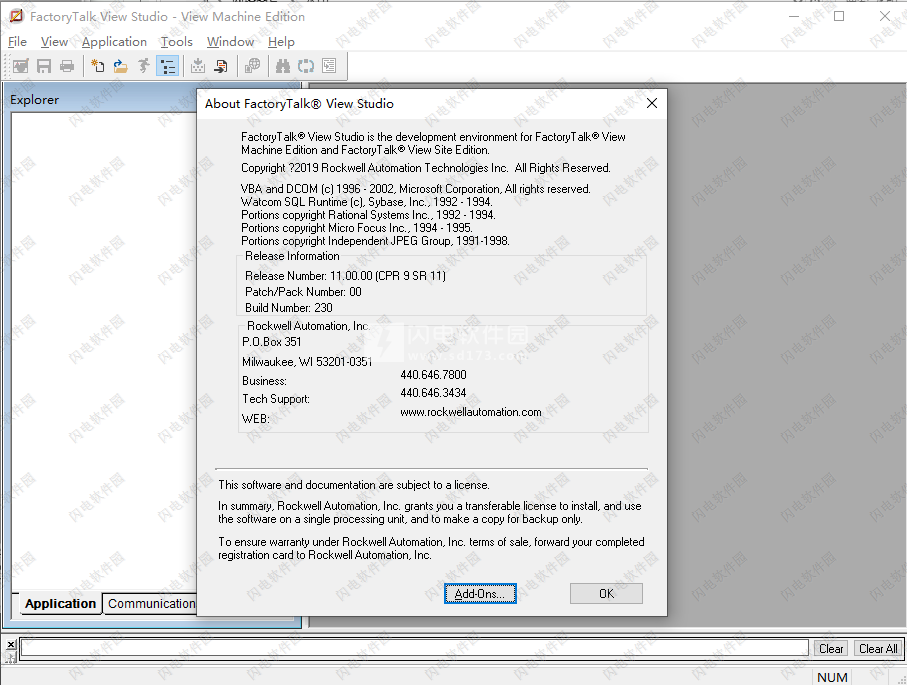Close the About FactoryTalk View Studio dialog
Image resolution: width=907 pixels, height=685 pixels.
(652, 103)
